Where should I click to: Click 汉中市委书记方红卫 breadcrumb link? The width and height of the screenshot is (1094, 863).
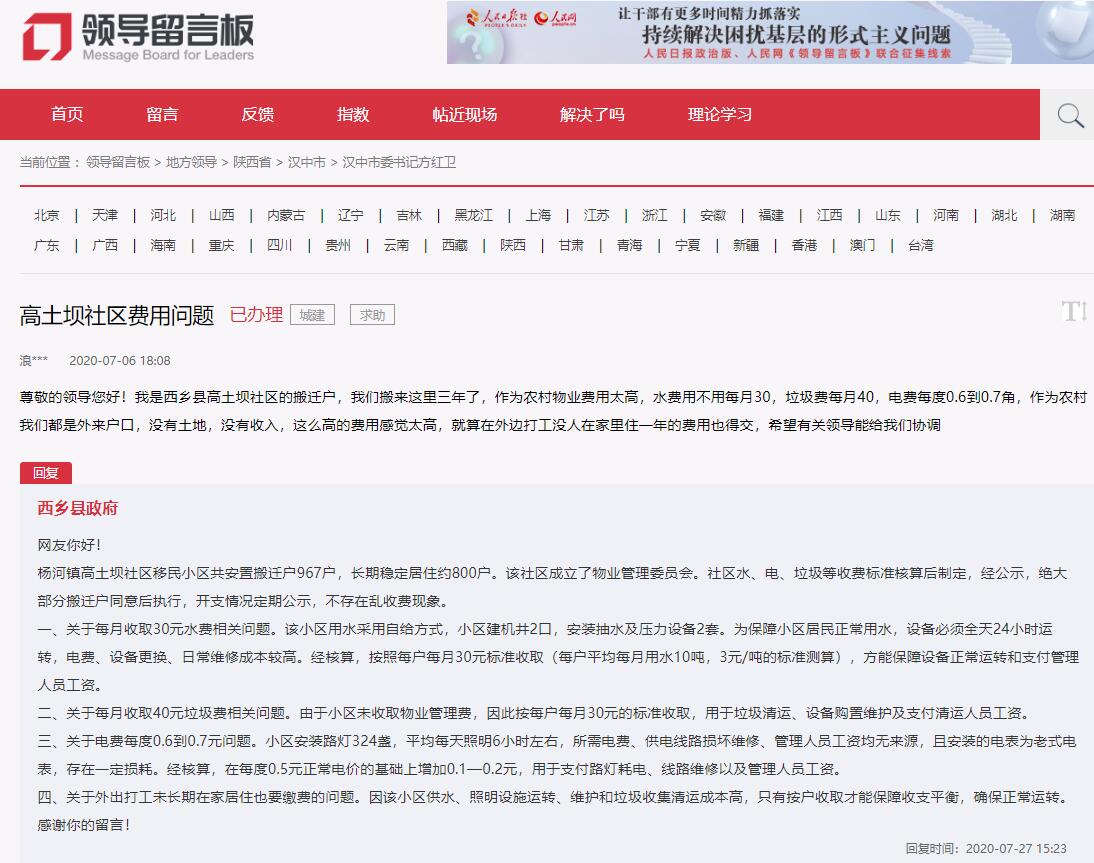click(x=399, y=162)
